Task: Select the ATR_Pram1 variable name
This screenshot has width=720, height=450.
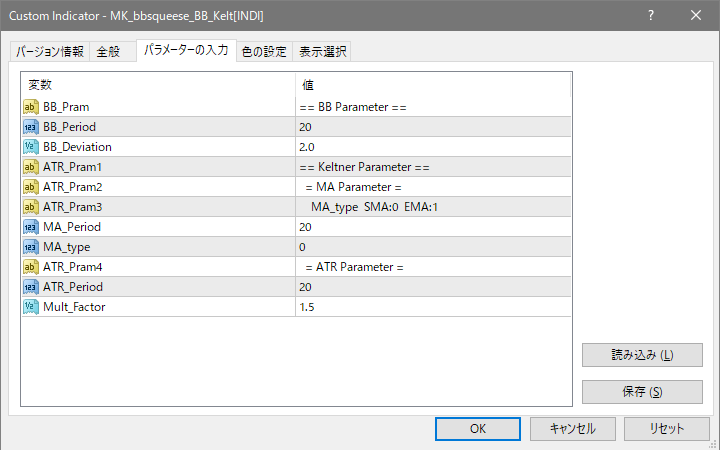Action: 72,167
